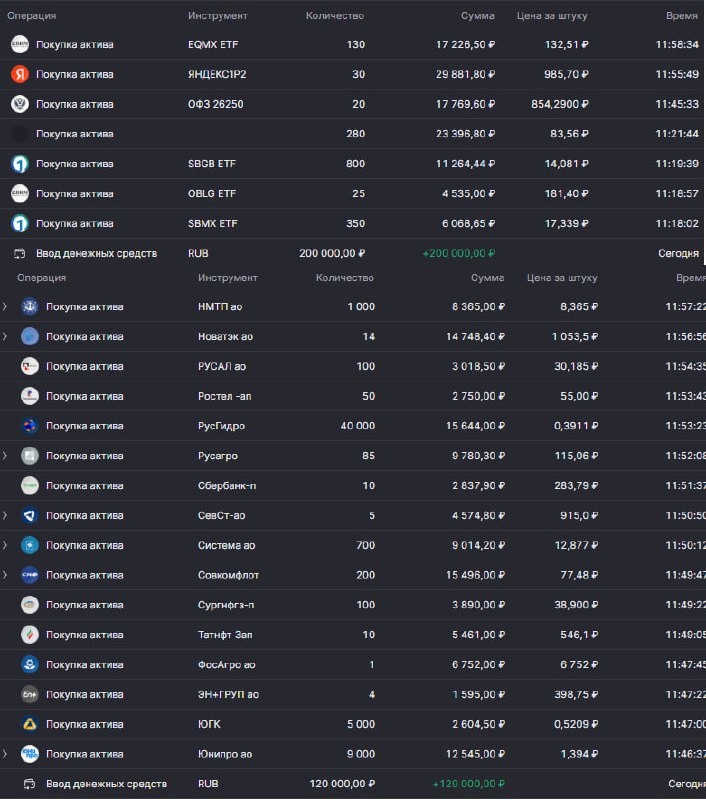Viewport: 706px width, 800px height.
Task: Click the Новатэк ао company logo
Action: pyautogui.click(x=30, y=336)
